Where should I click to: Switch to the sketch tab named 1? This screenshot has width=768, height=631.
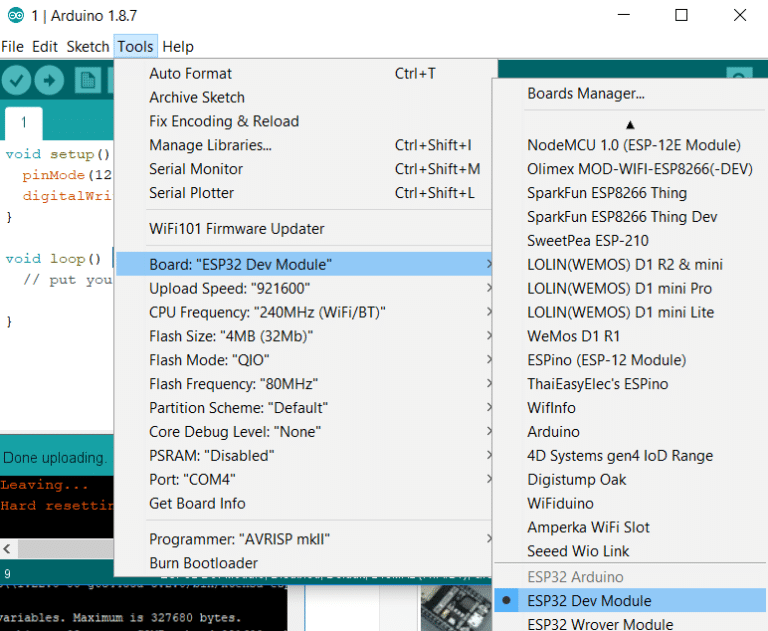click(24, 122)
